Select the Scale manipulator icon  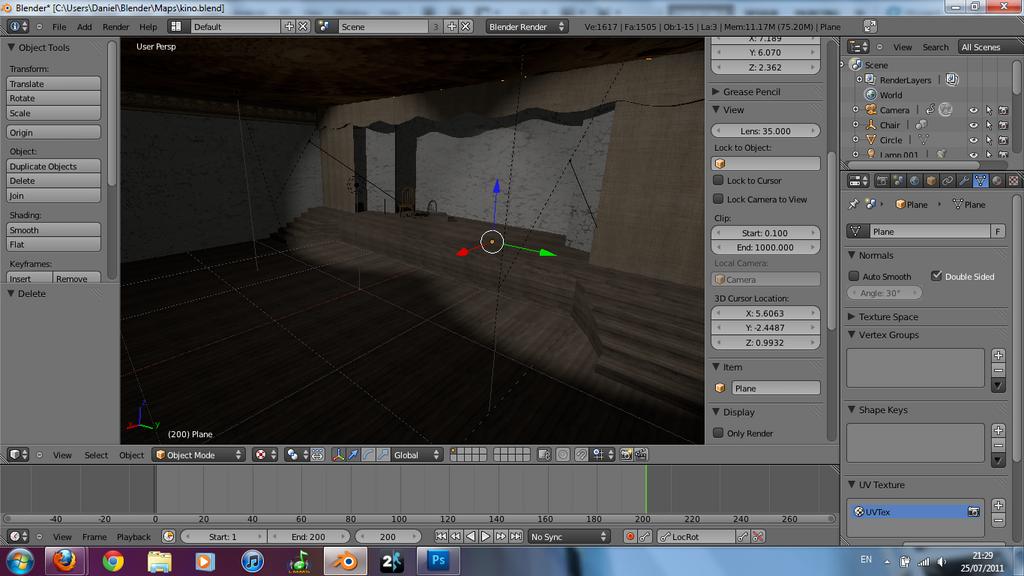[383, 455]
